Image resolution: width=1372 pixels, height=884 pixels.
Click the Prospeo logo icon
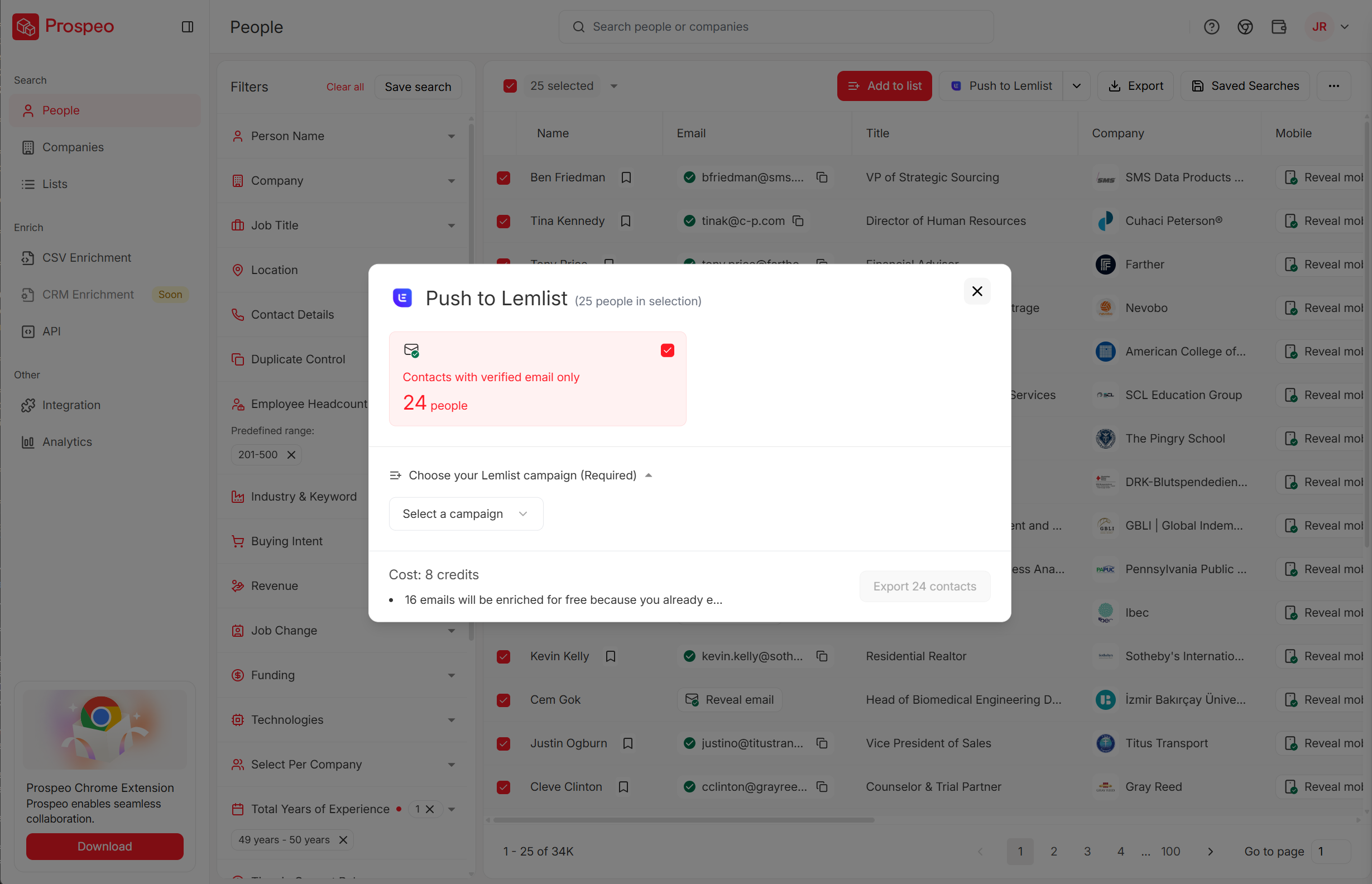click(26, 27)
